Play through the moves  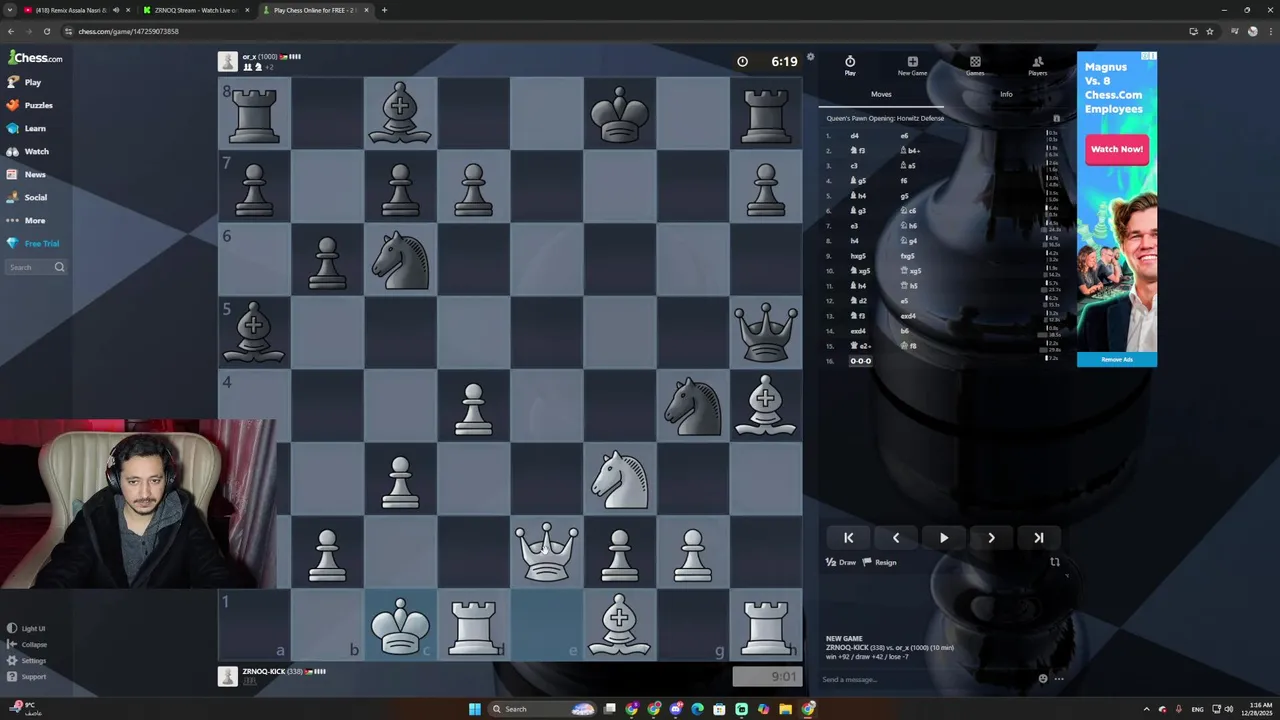coord(944,538)
